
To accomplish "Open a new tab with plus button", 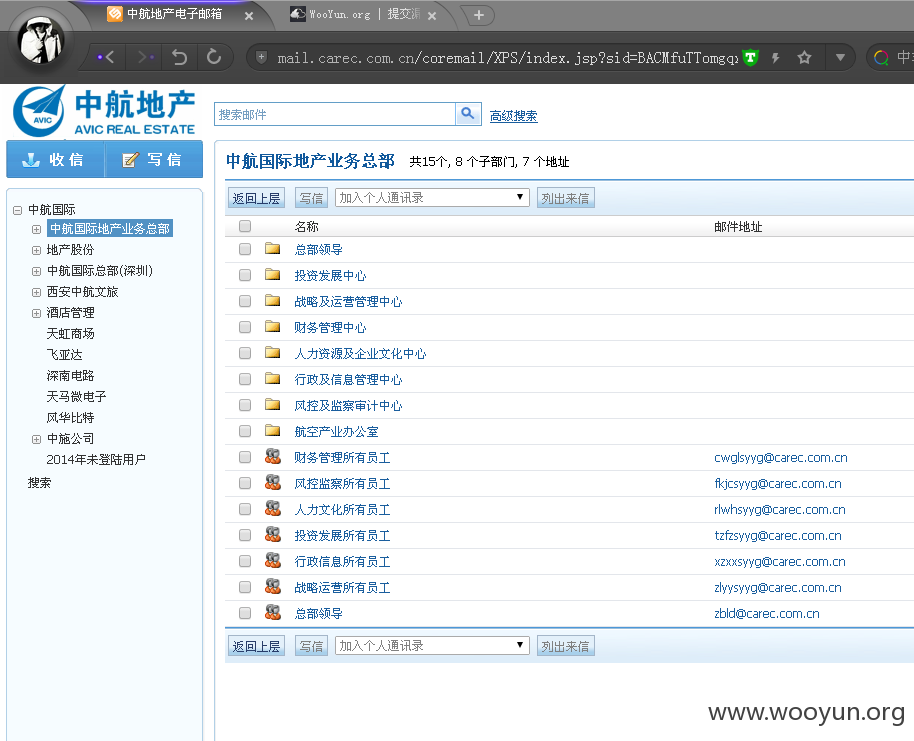I will pos(479,15).
